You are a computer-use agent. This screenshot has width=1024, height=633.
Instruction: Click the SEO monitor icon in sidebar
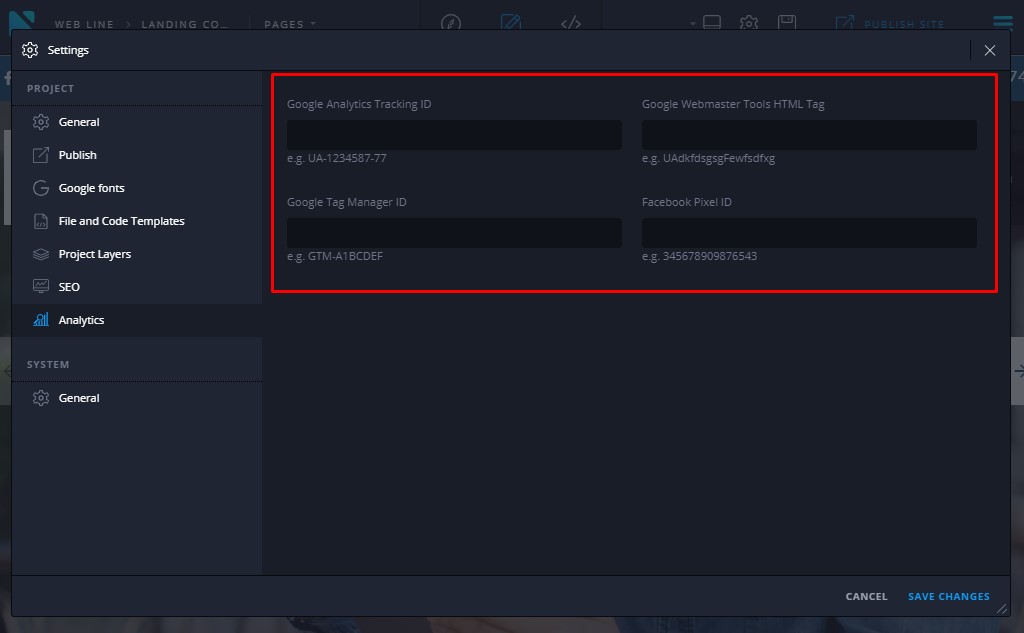pos(41,286)
